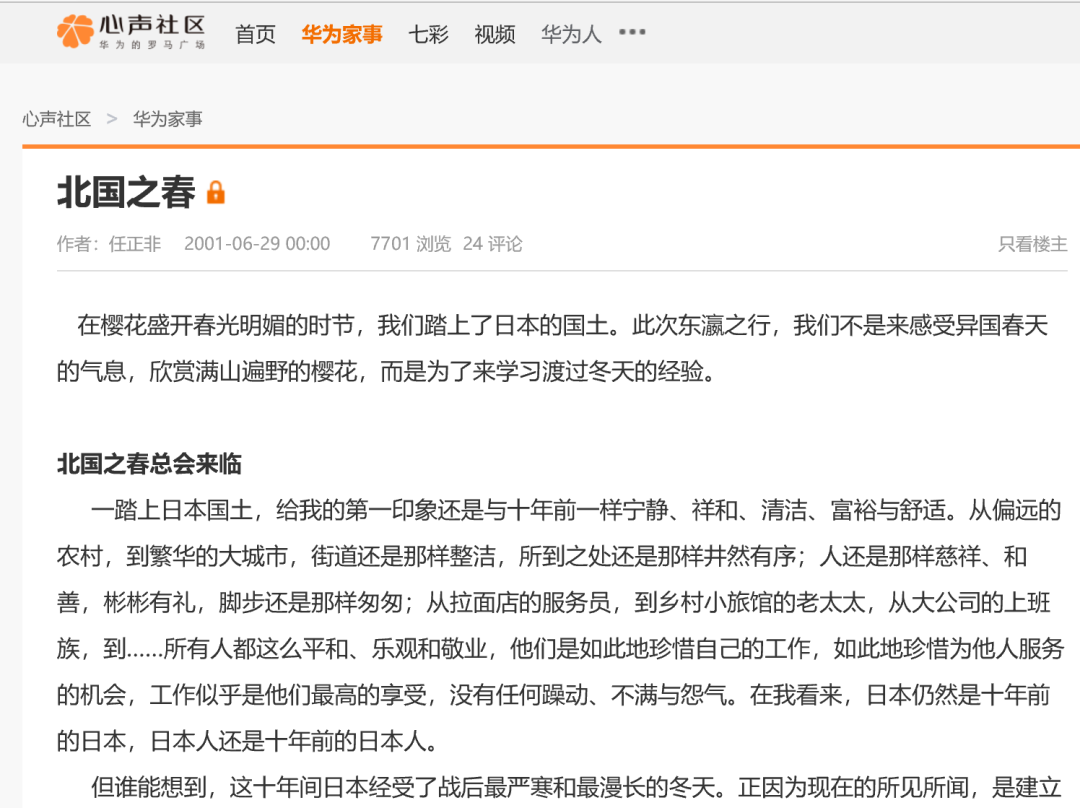Select the 华为家事 tab in top navigation

coord(342,34)
